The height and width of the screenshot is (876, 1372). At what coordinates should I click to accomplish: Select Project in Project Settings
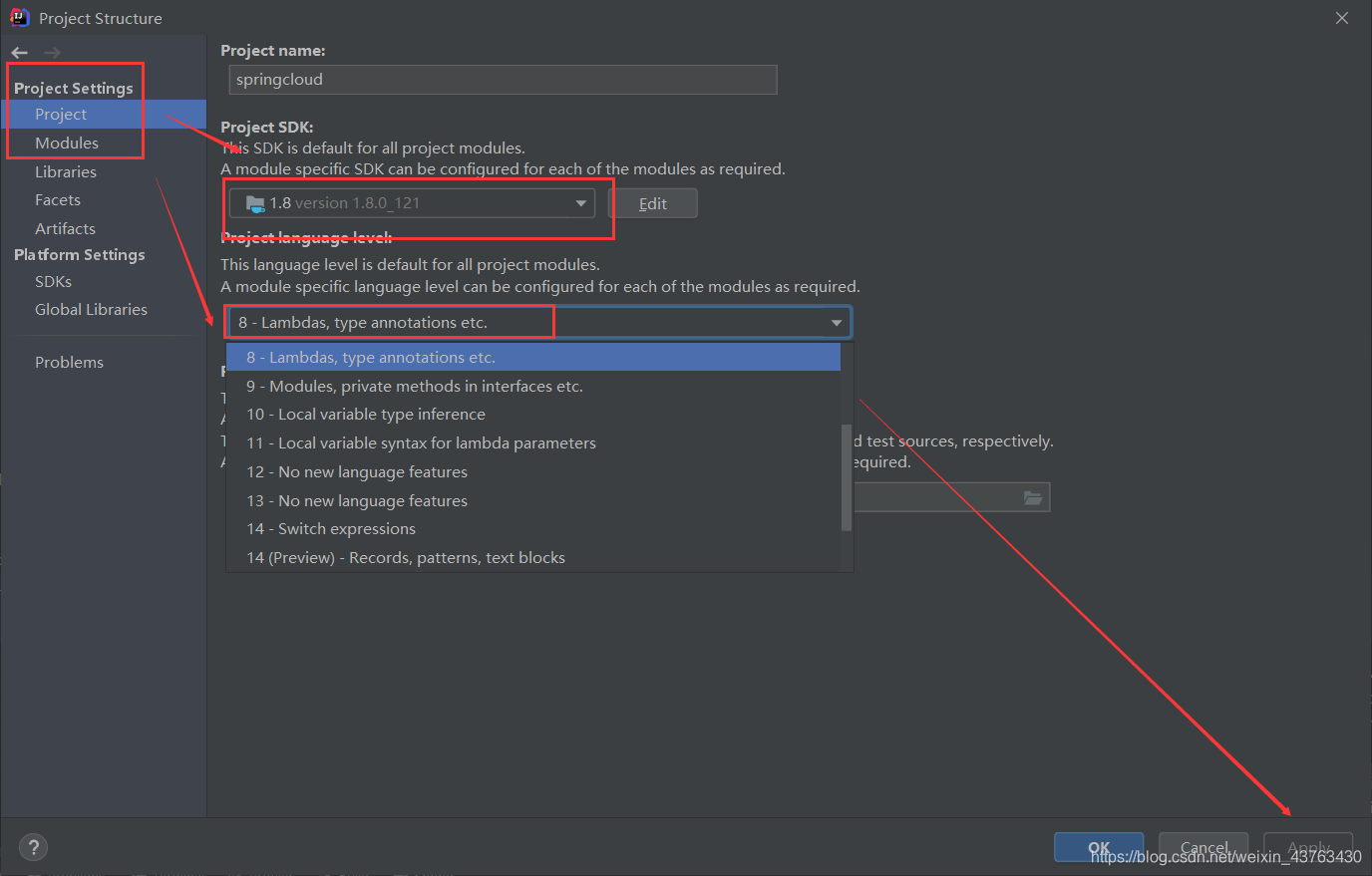point(104,114)
